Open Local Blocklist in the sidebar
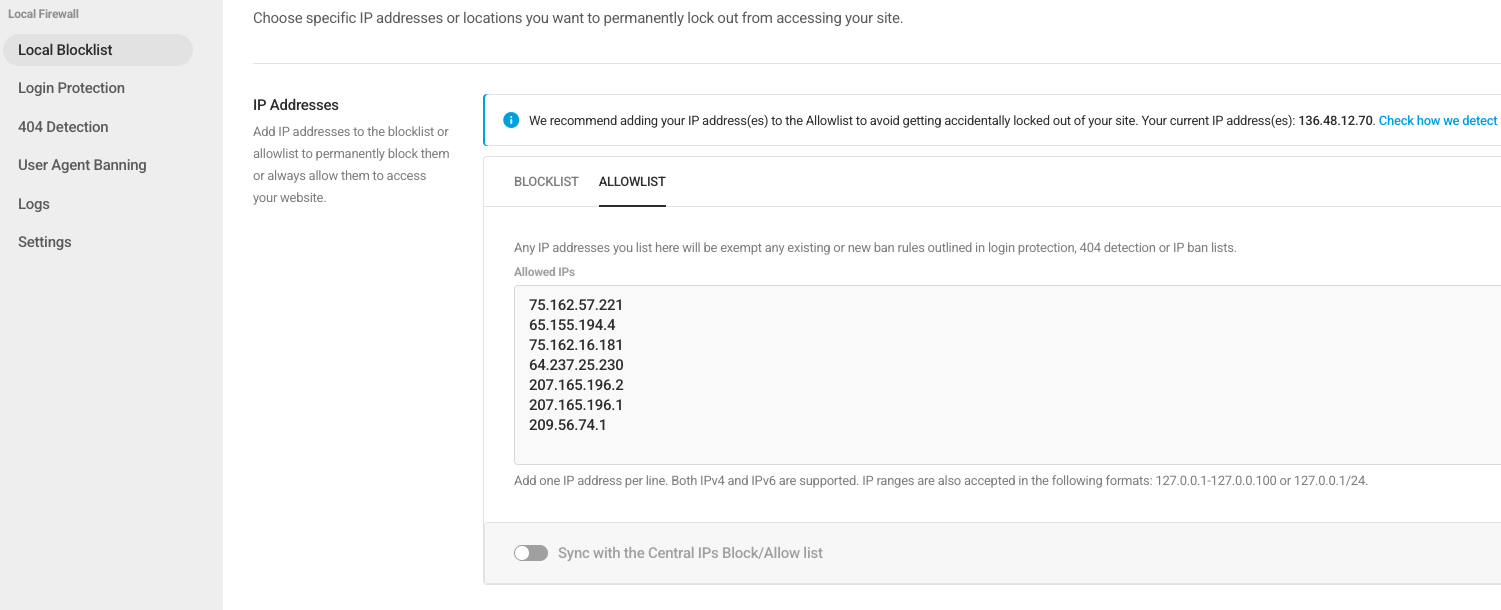The height and width of the screenshot is (610, 1501). pyautogui.click(x=65, y=50)
